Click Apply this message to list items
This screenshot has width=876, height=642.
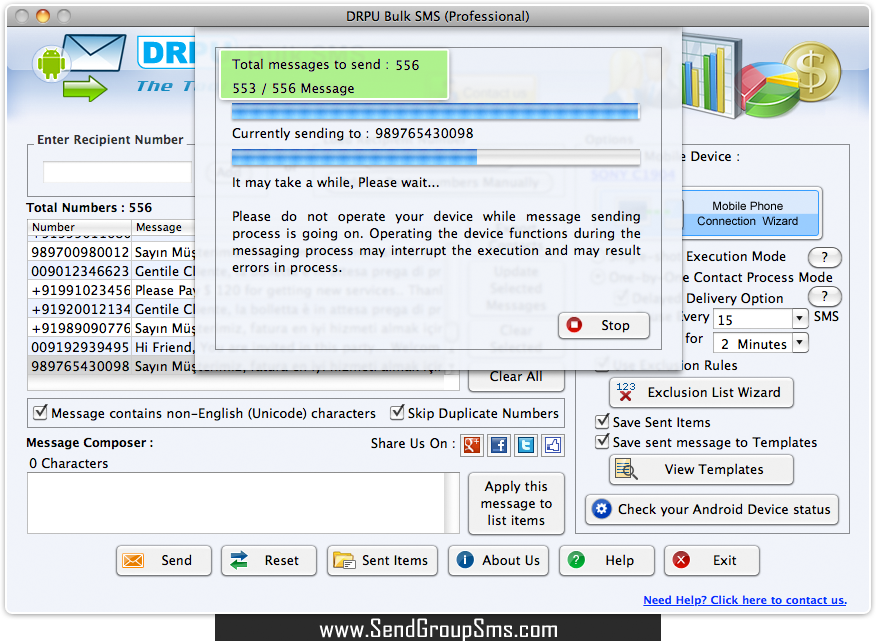516,503
